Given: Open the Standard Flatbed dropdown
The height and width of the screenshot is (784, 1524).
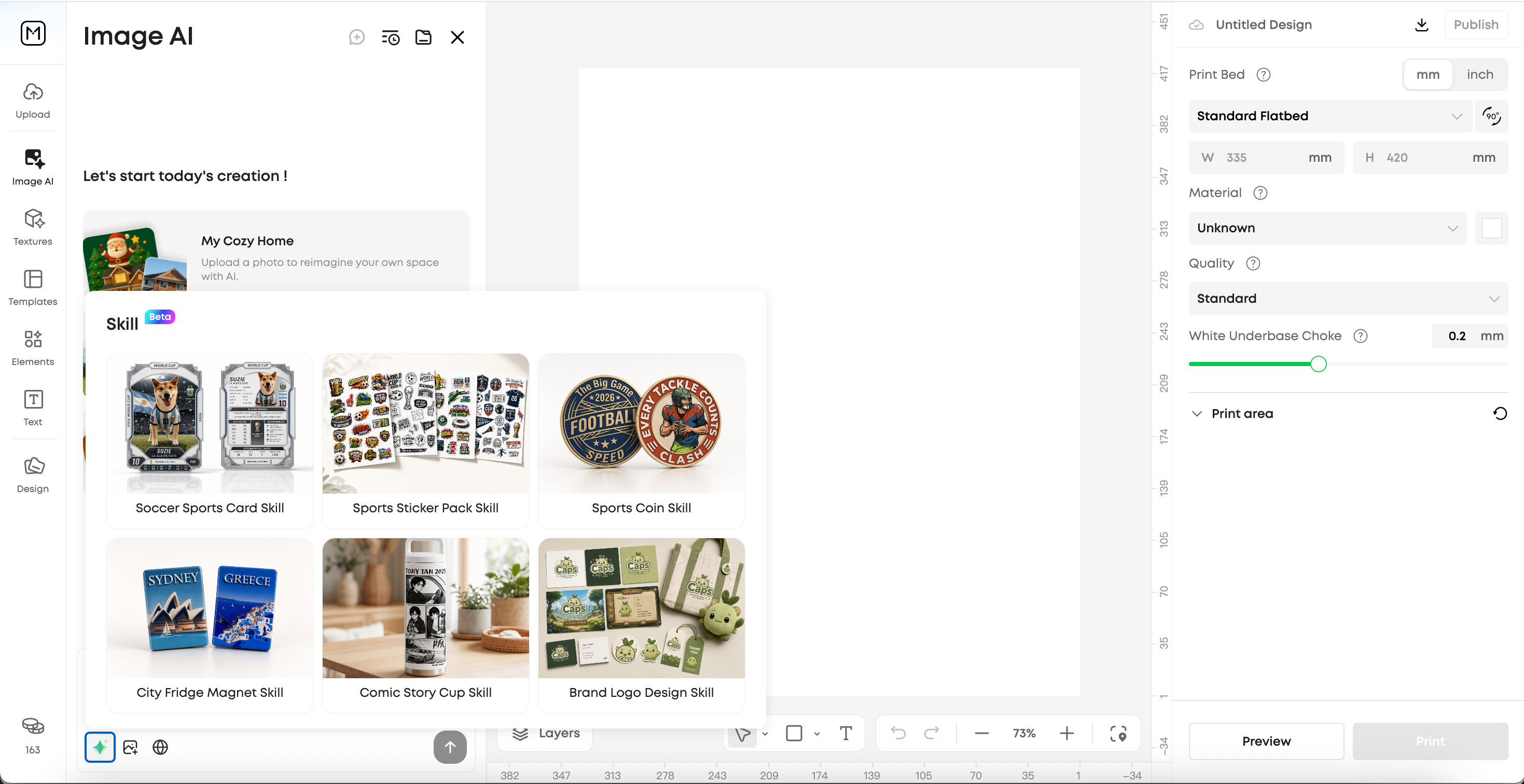Looking at the screenshot, I should [x=1329, y=116].
